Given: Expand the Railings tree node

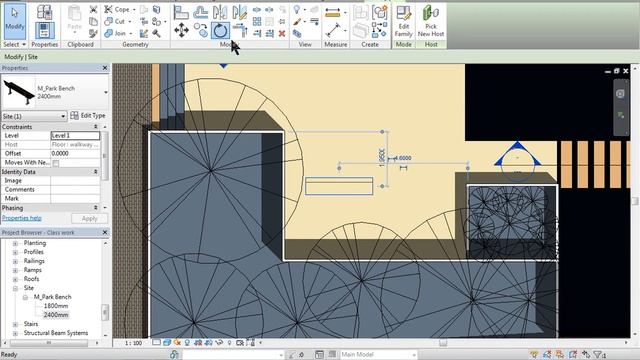Looking at the screenshot, I should coord(16,261).
